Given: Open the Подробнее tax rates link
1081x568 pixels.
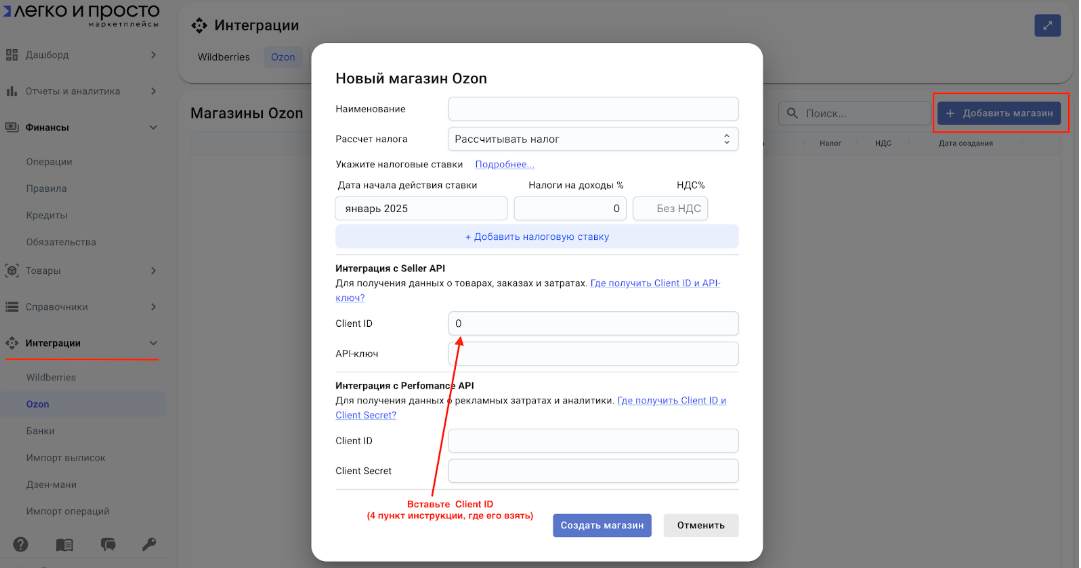Looking at the screenshot, I should click(504, 164).
